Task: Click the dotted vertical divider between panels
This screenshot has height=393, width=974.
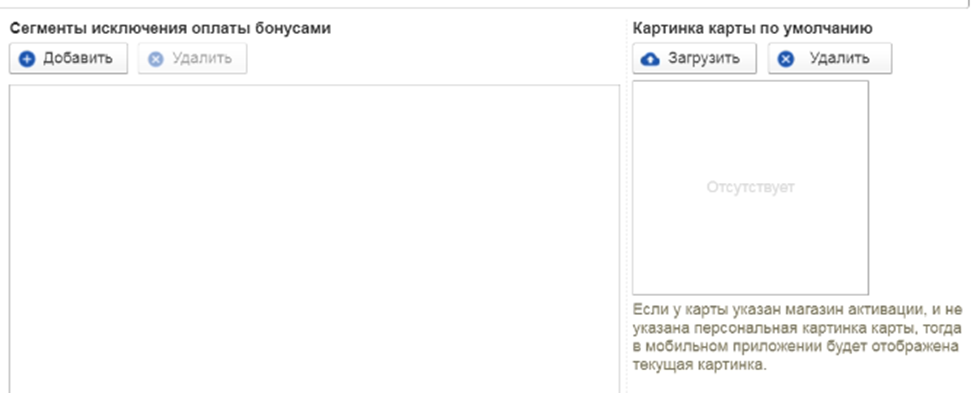Action: [626, 205]
